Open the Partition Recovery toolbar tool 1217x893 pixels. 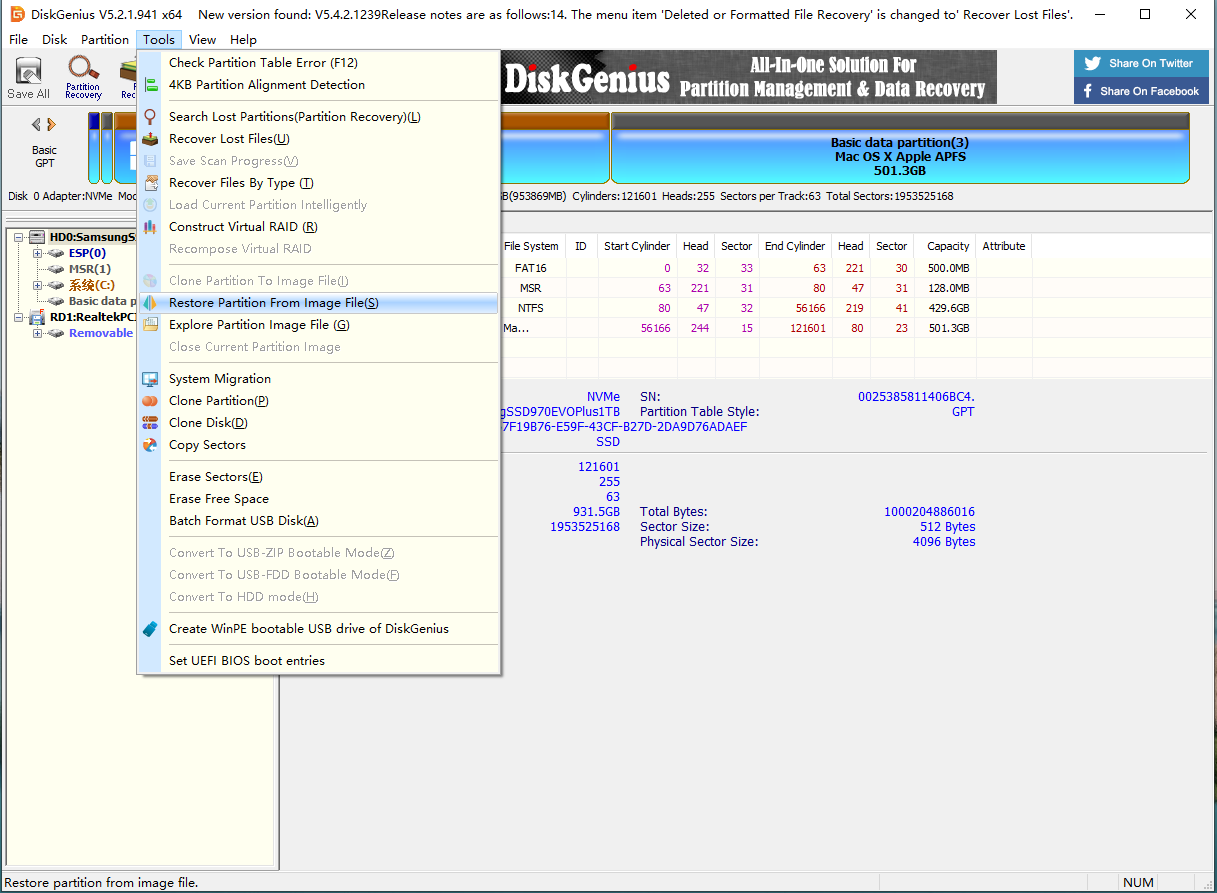click(x=83, y=78)
